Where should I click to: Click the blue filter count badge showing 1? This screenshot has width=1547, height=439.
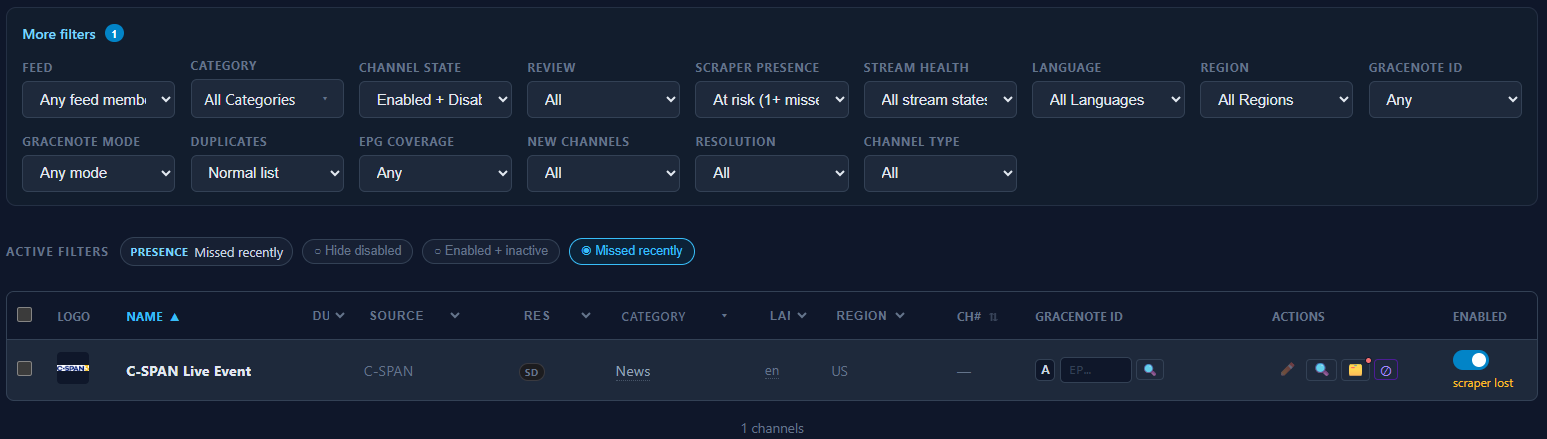[114, 34]
